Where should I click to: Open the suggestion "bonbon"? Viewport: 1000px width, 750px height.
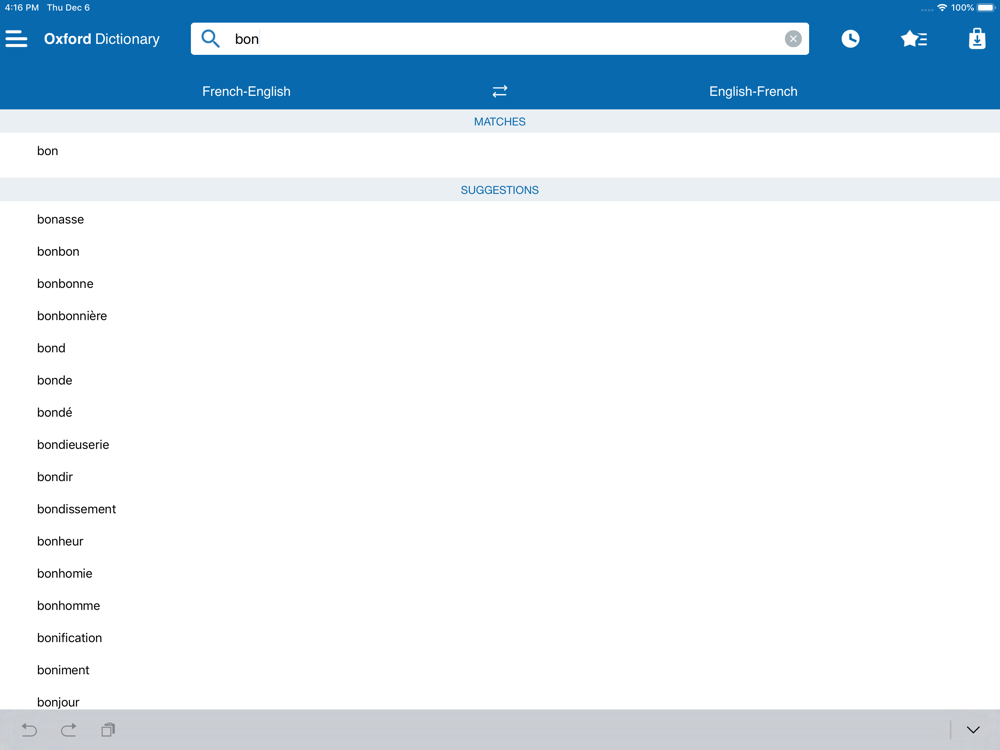(x=500, y=251)
